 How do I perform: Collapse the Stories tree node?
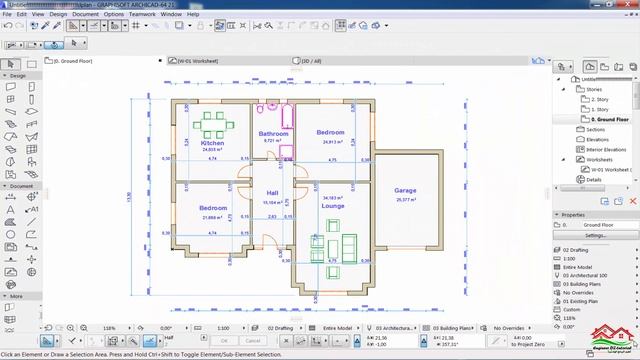point(564,89)
